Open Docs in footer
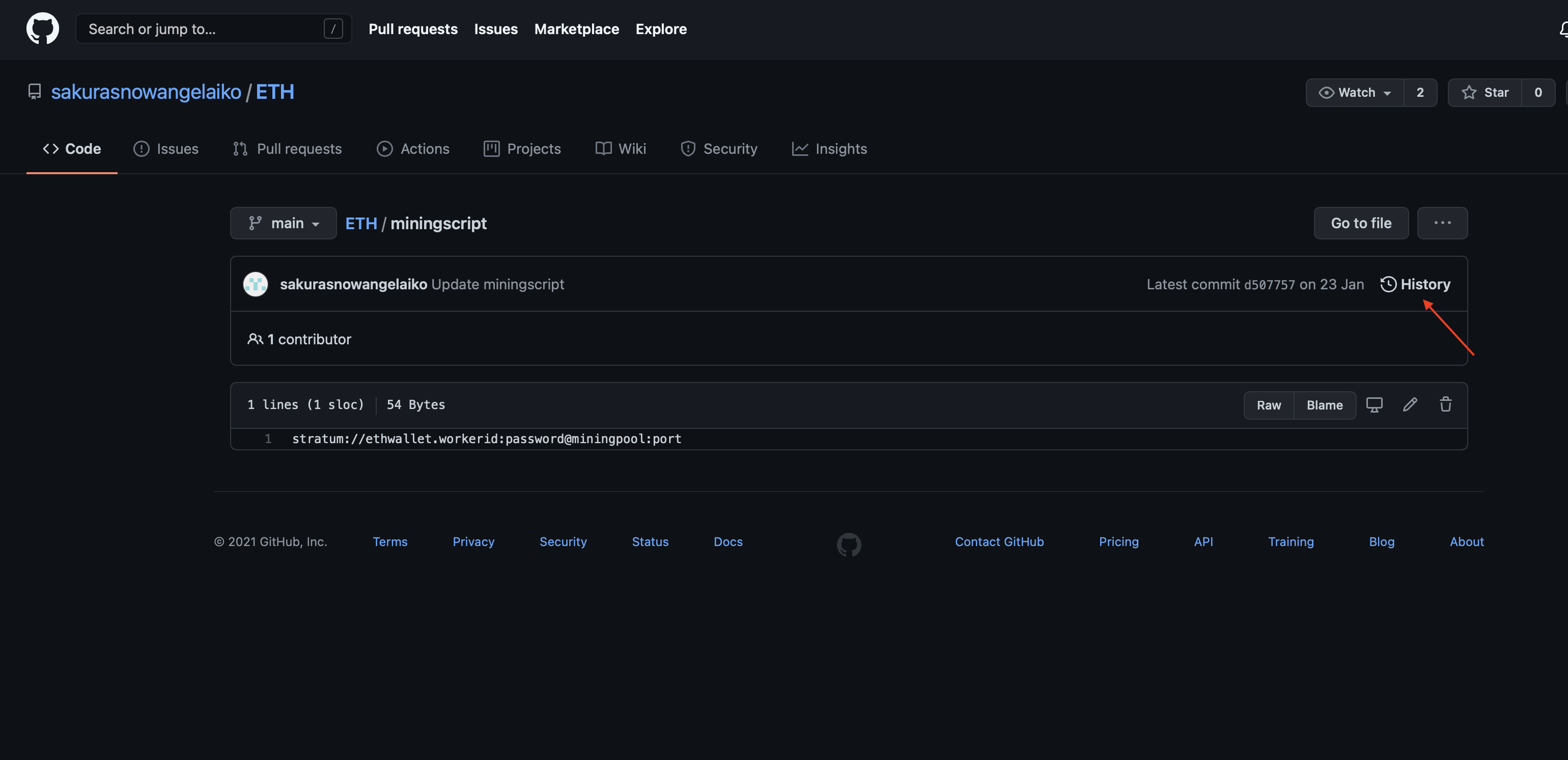The height and width of the screenshot is (760, 1568). point(728,541)
